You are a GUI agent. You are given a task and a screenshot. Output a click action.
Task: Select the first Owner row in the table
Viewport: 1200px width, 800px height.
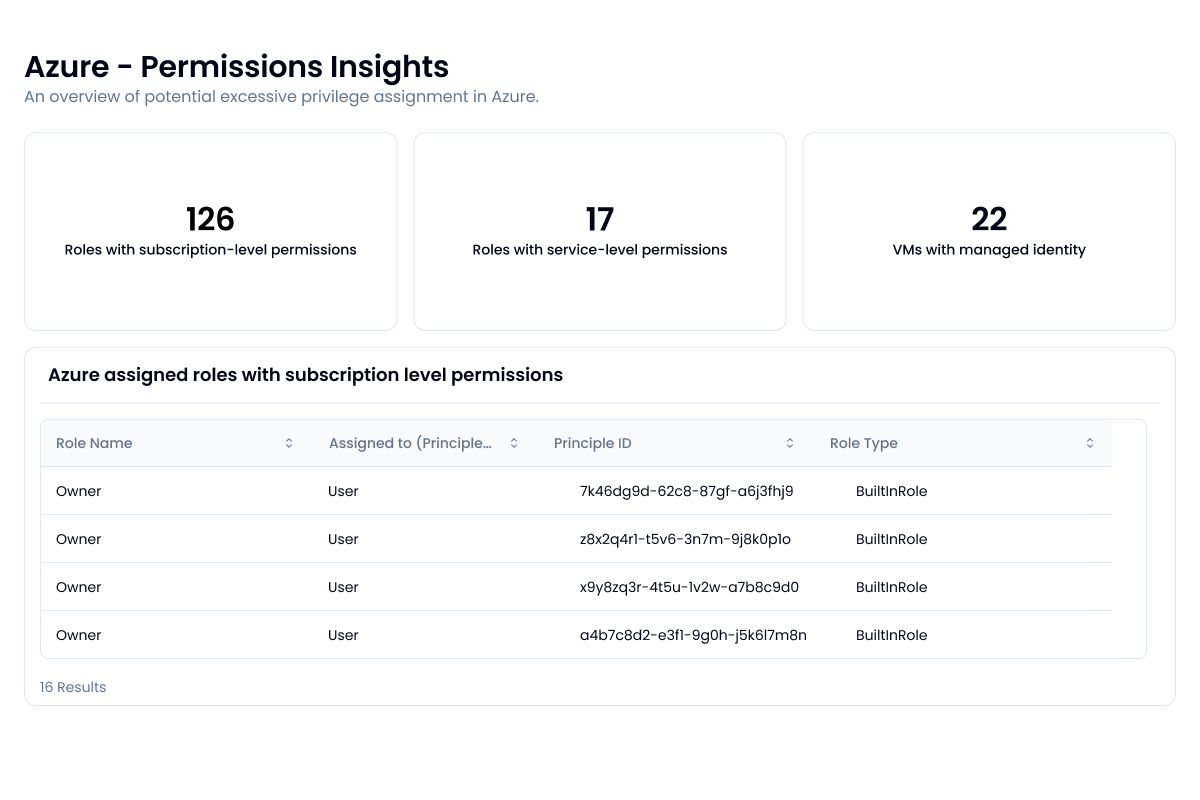click(x=78, y=491)
